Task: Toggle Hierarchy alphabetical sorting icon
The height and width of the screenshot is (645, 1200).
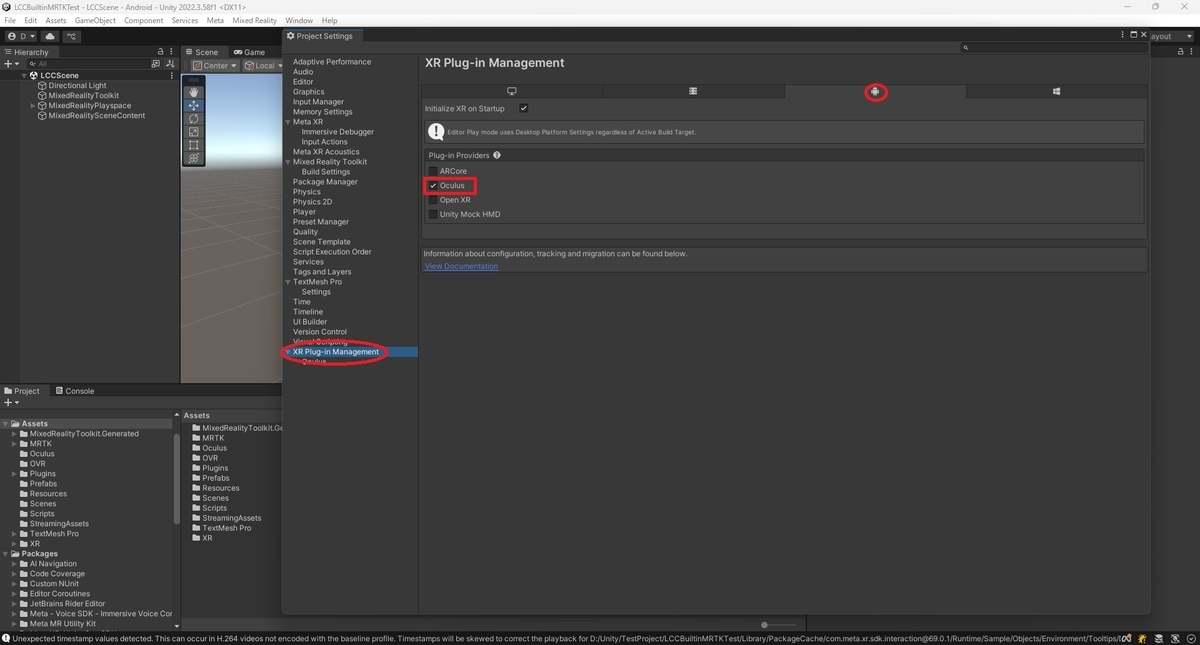Action: [x=169, y=64]
